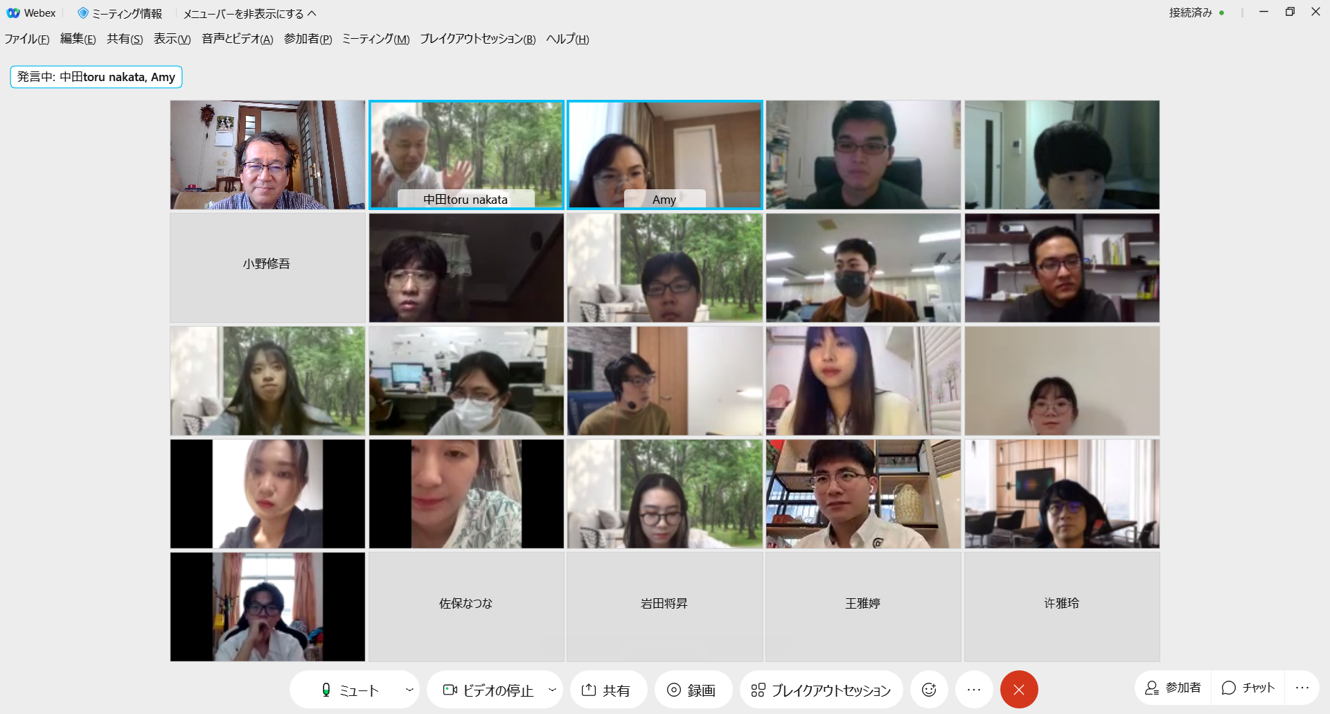This screenshot has width=1330, height=714.
Task: Select Amy's video thumbnail
Action: [665, 154]
